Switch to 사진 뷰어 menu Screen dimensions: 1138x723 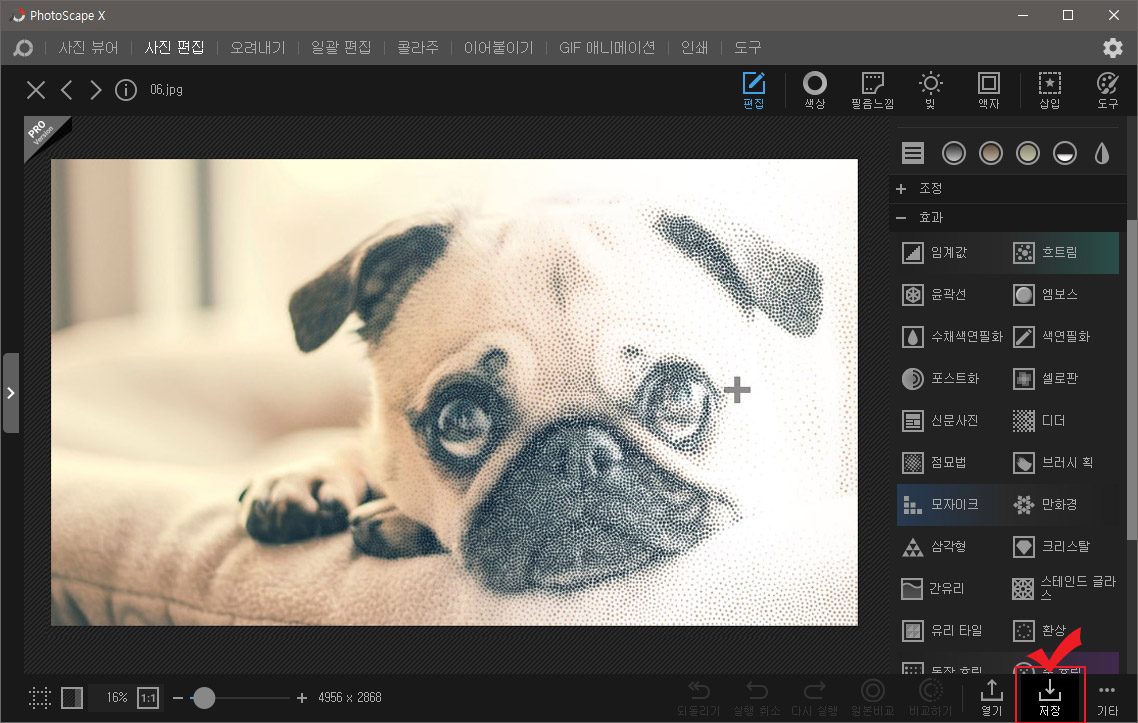click(89, 48)
